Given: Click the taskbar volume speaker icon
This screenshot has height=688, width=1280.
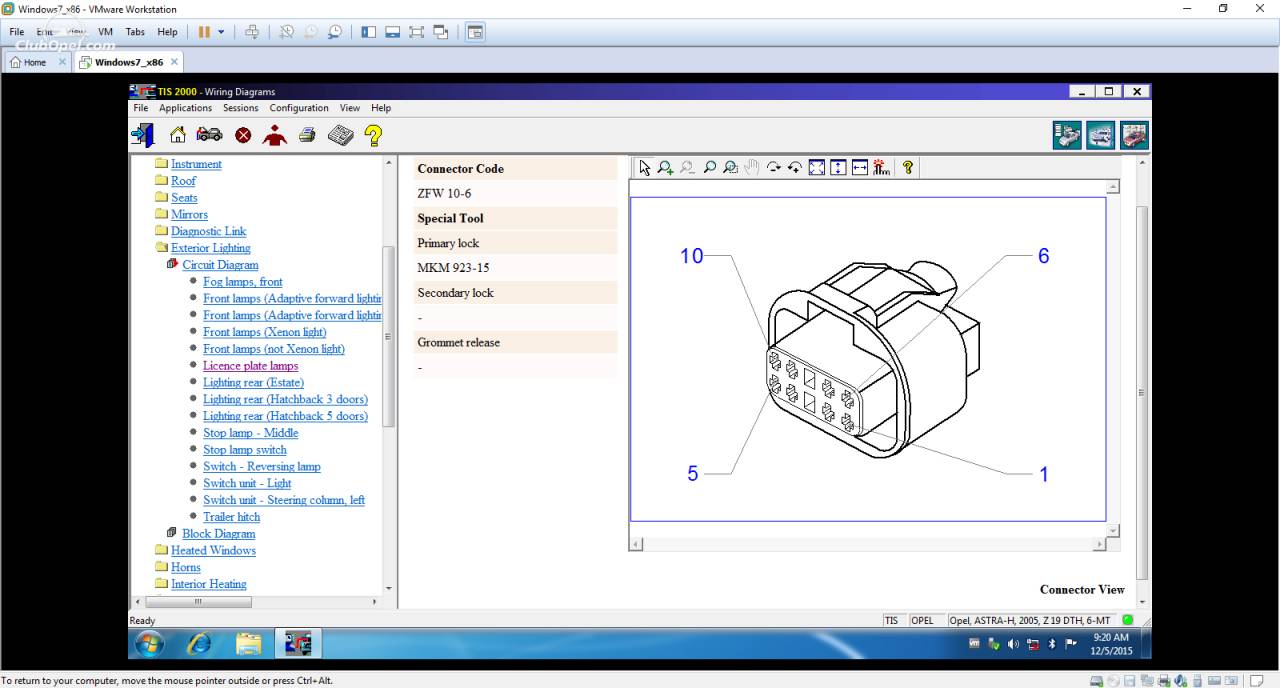Looking at the screenshot, I should (x=1013, y=644).
